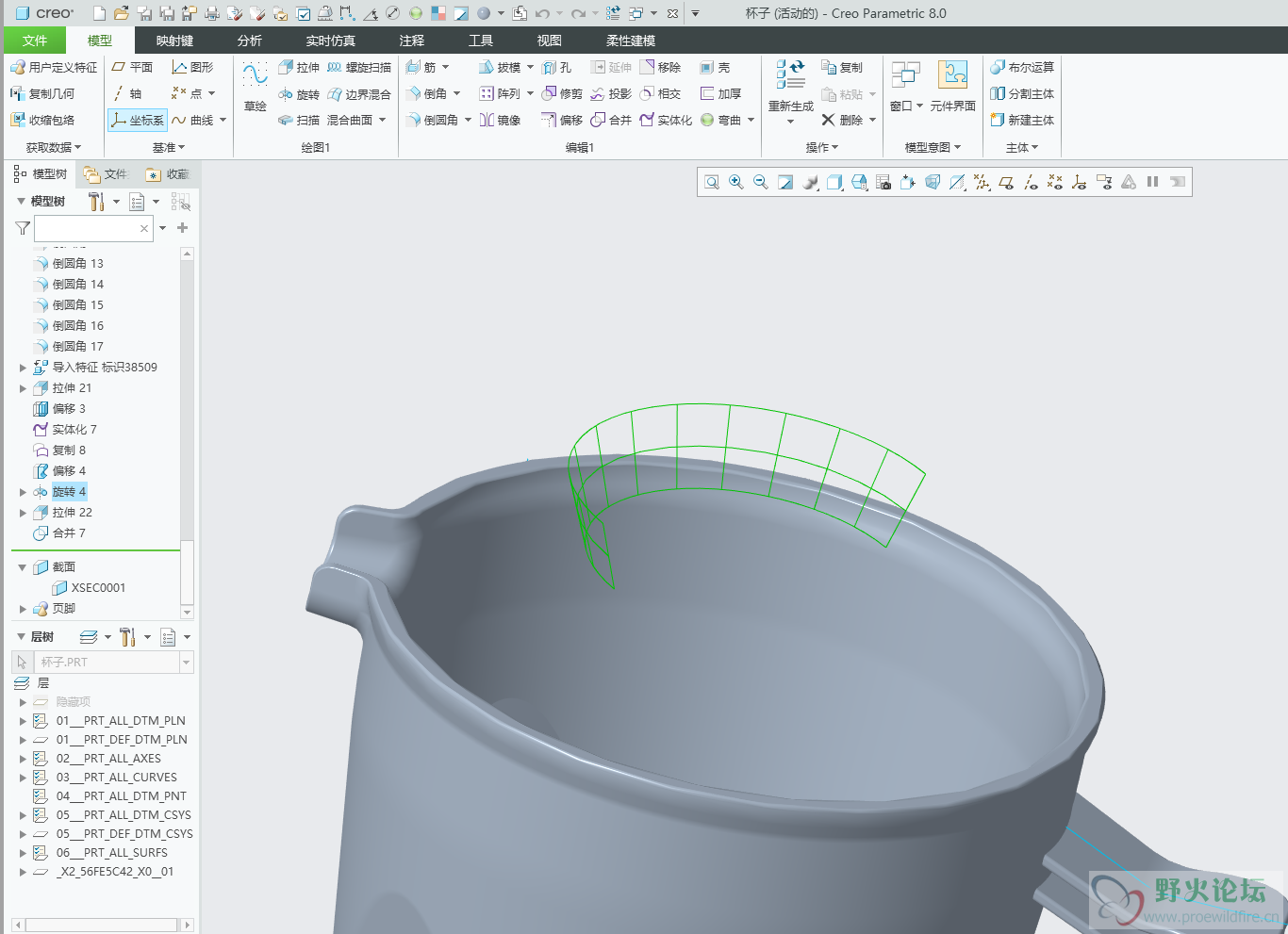Image resolution: width=1288 pixels, height=934 pixels.
Task: Click the Undo arrow in quick access toolbar
Action: tap(542, 13)
